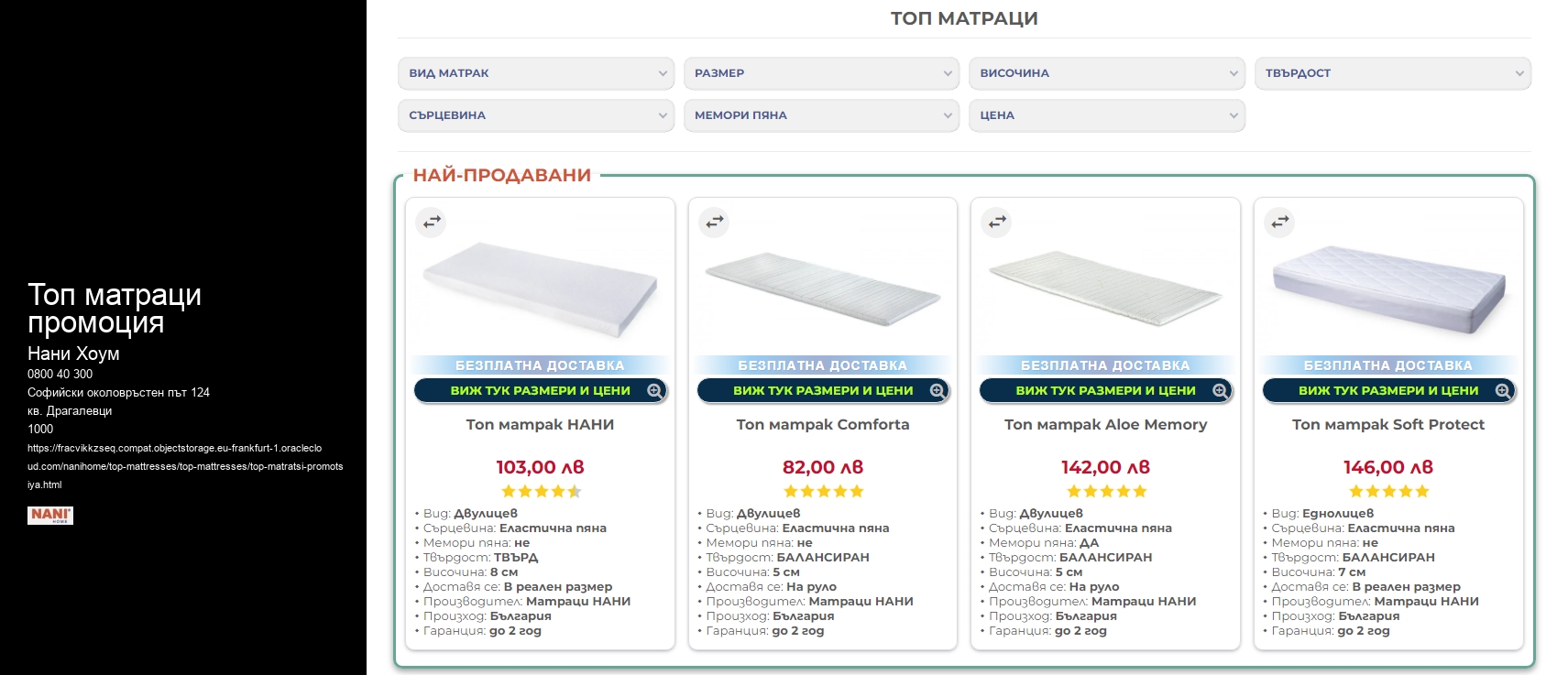Expand the ВИСОЧИНА filter
1568x675 pixels.
[1107, 73]
